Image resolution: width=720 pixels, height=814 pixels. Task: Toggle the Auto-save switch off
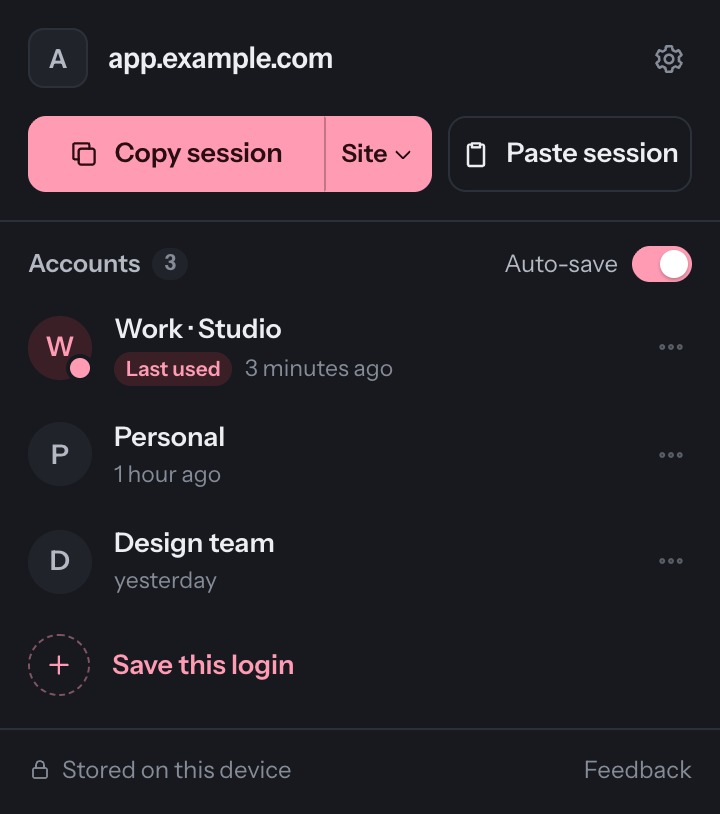661,264
